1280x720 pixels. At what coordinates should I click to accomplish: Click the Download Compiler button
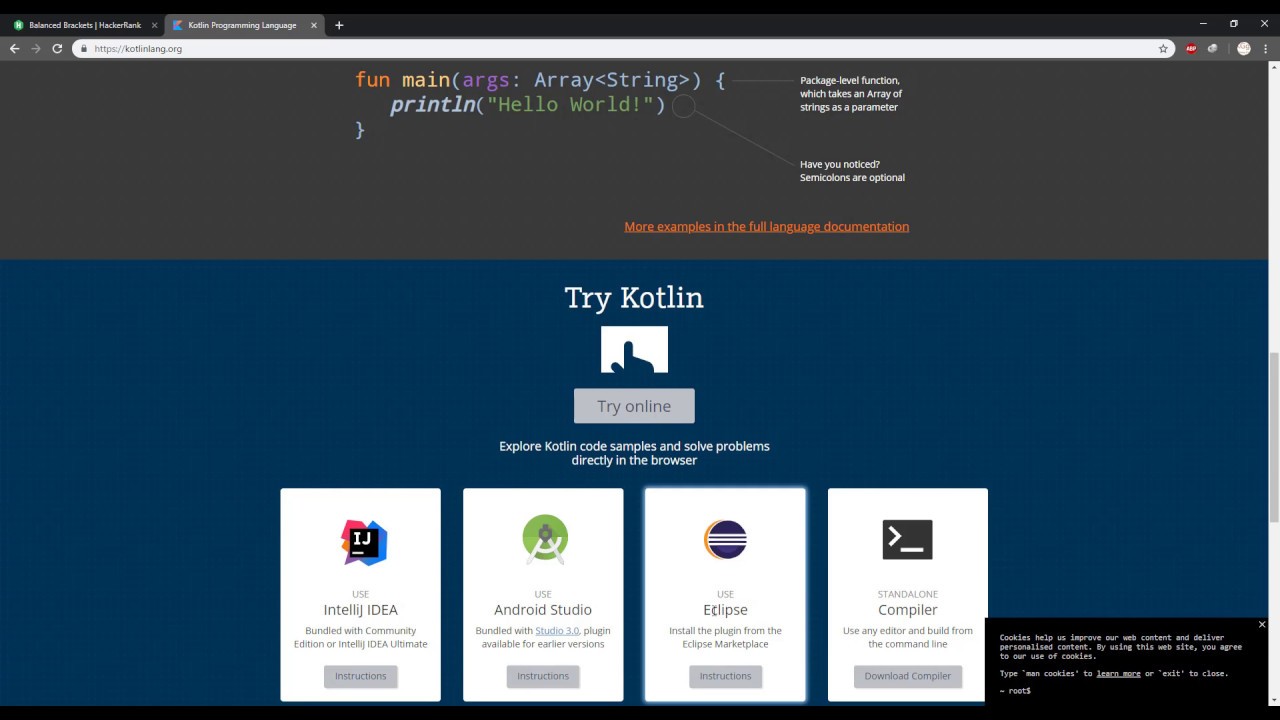click(x=908, y=676)
